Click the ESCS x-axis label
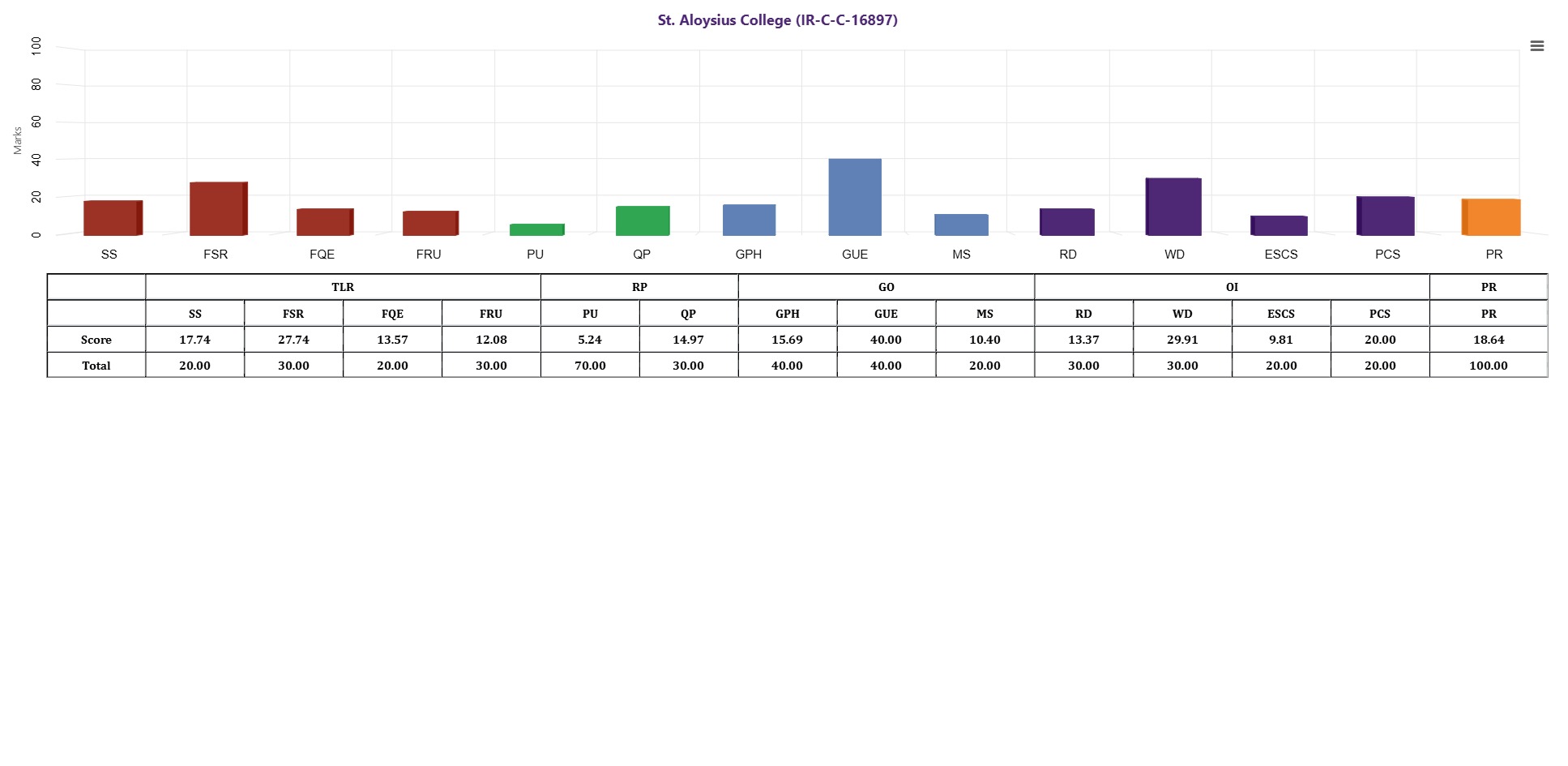Viewport: 1568px width, 766px height. pos(1281,255)
